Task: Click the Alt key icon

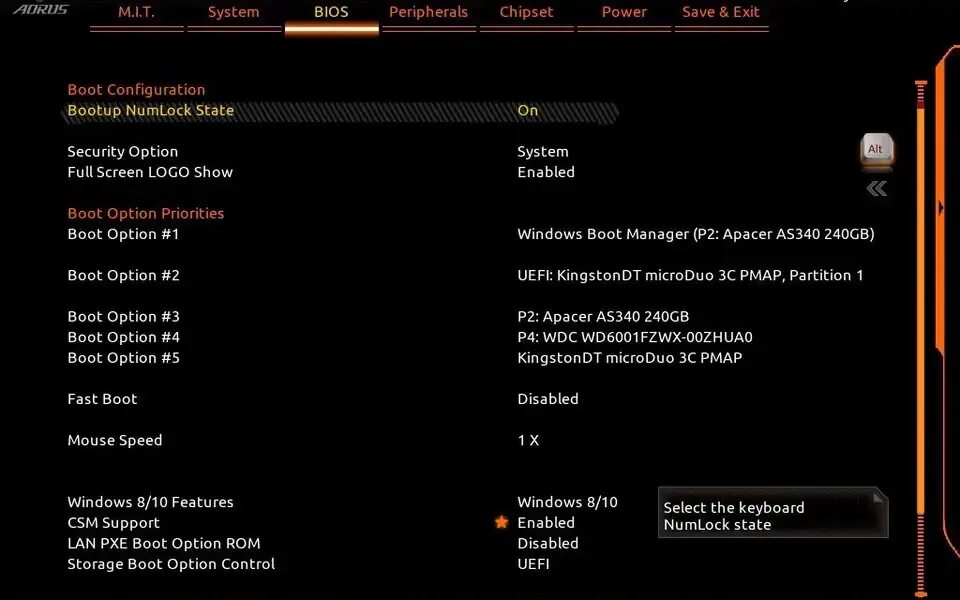Action: point(876,149)
